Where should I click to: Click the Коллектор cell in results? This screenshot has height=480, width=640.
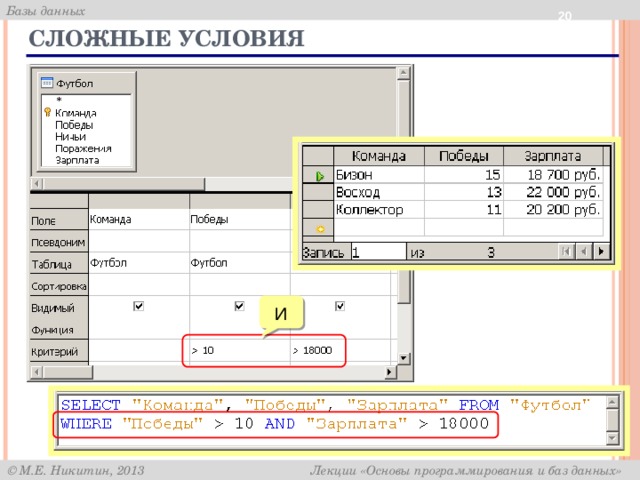379,210
